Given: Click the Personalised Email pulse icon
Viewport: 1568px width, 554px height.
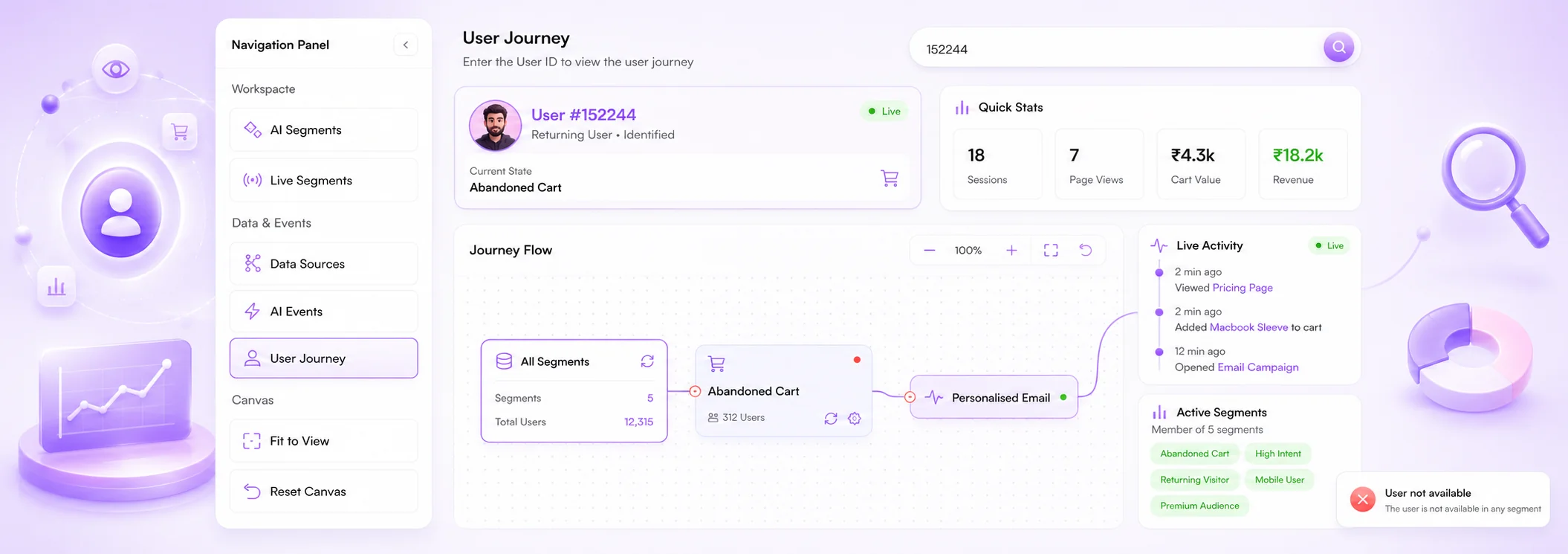Looking at the screenshot, I should 934,398.
